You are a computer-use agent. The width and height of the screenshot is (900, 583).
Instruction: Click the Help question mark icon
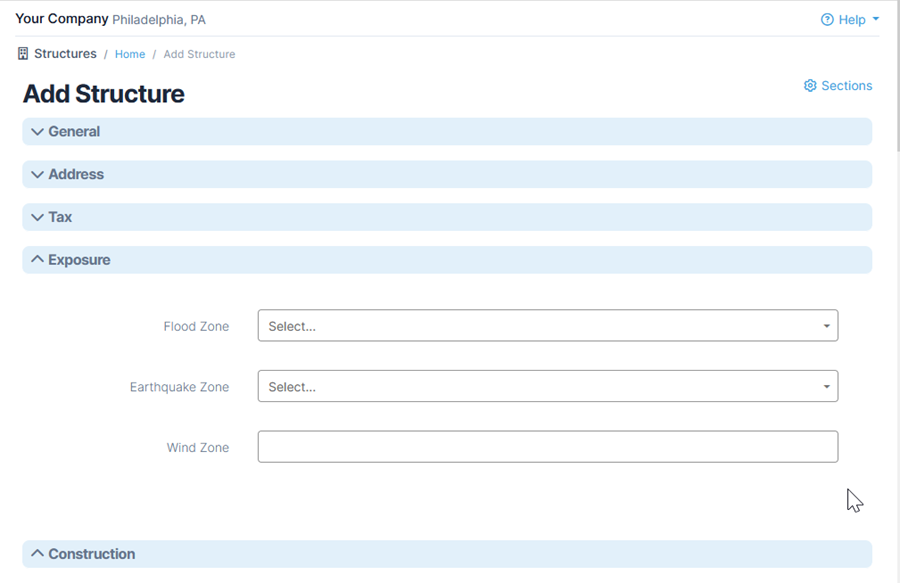[x=827, y=20]
